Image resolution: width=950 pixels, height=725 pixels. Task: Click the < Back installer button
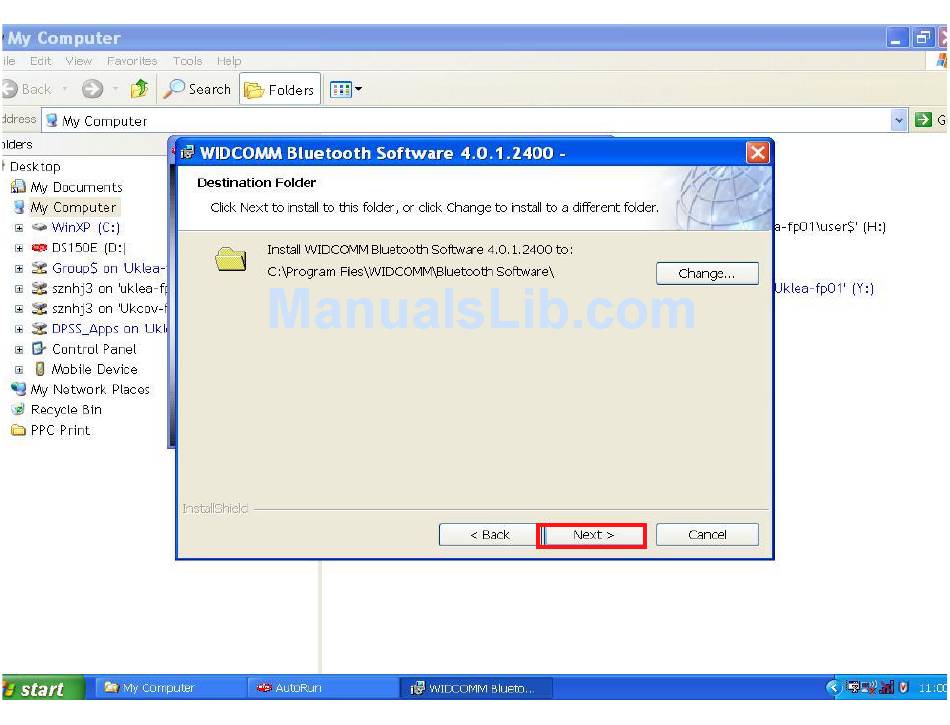point(490,535)
